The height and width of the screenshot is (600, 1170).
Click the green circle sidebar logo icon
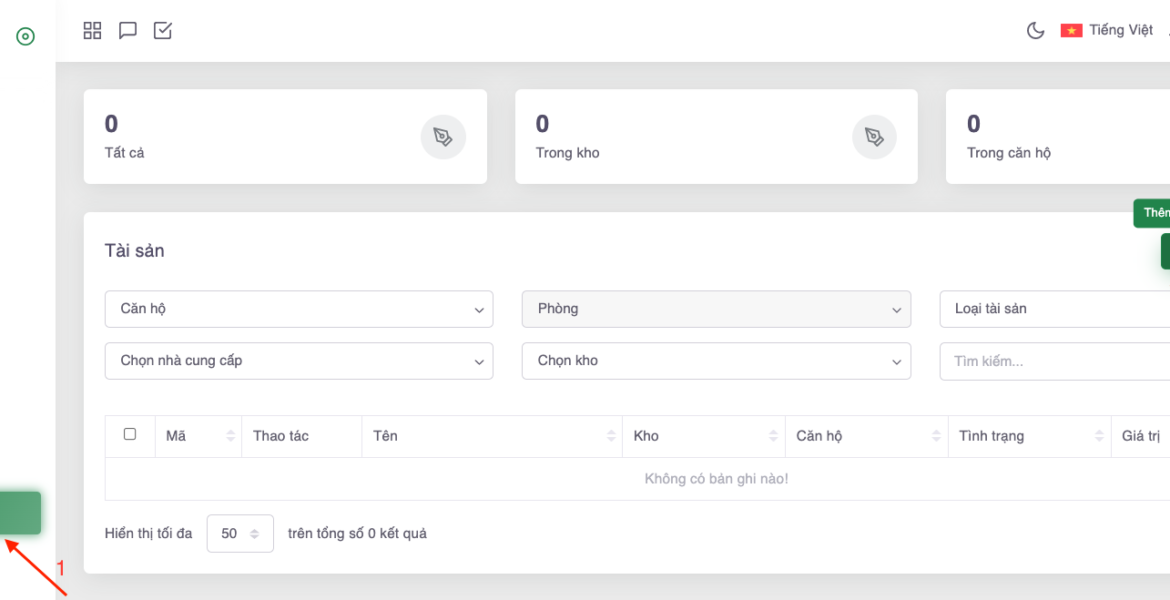click(x=26, y=37)
